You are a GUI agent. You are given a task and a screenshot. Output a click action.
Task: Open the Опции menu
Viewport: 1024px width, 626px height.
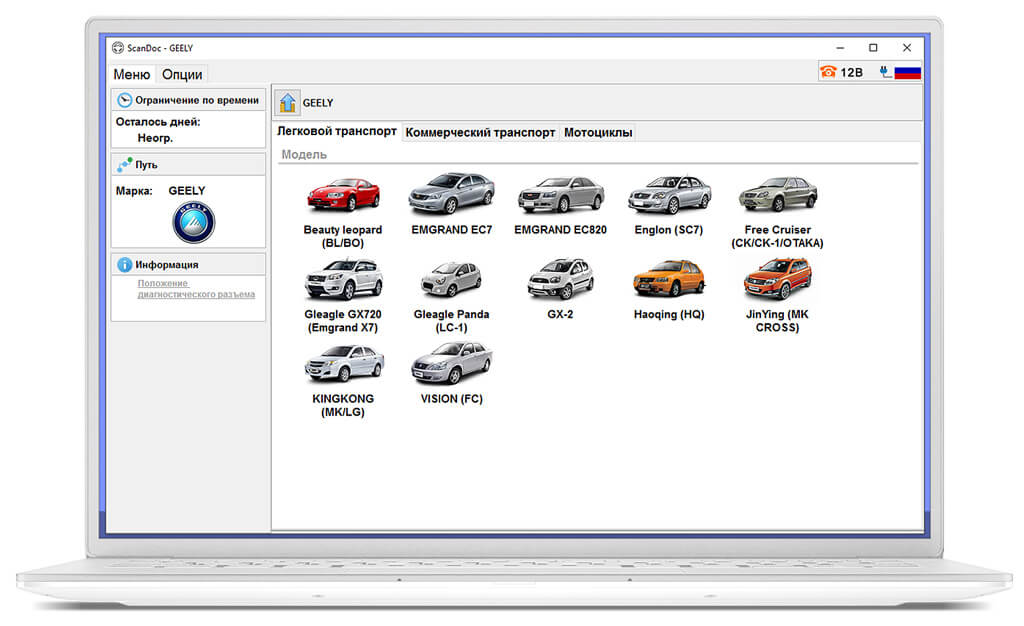[182, 74]
